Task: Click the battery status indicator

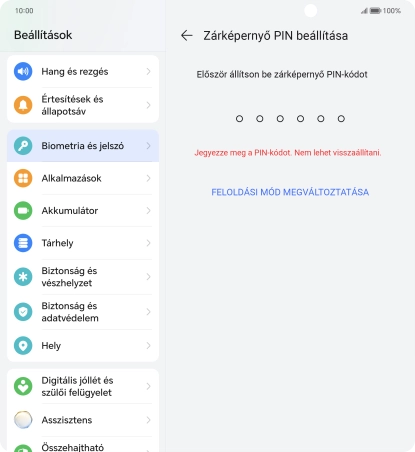Action: (x=375, y=11)
